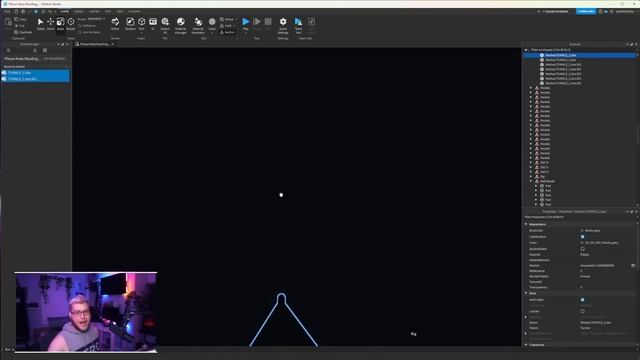Open the Toolbox

point(130,24)
